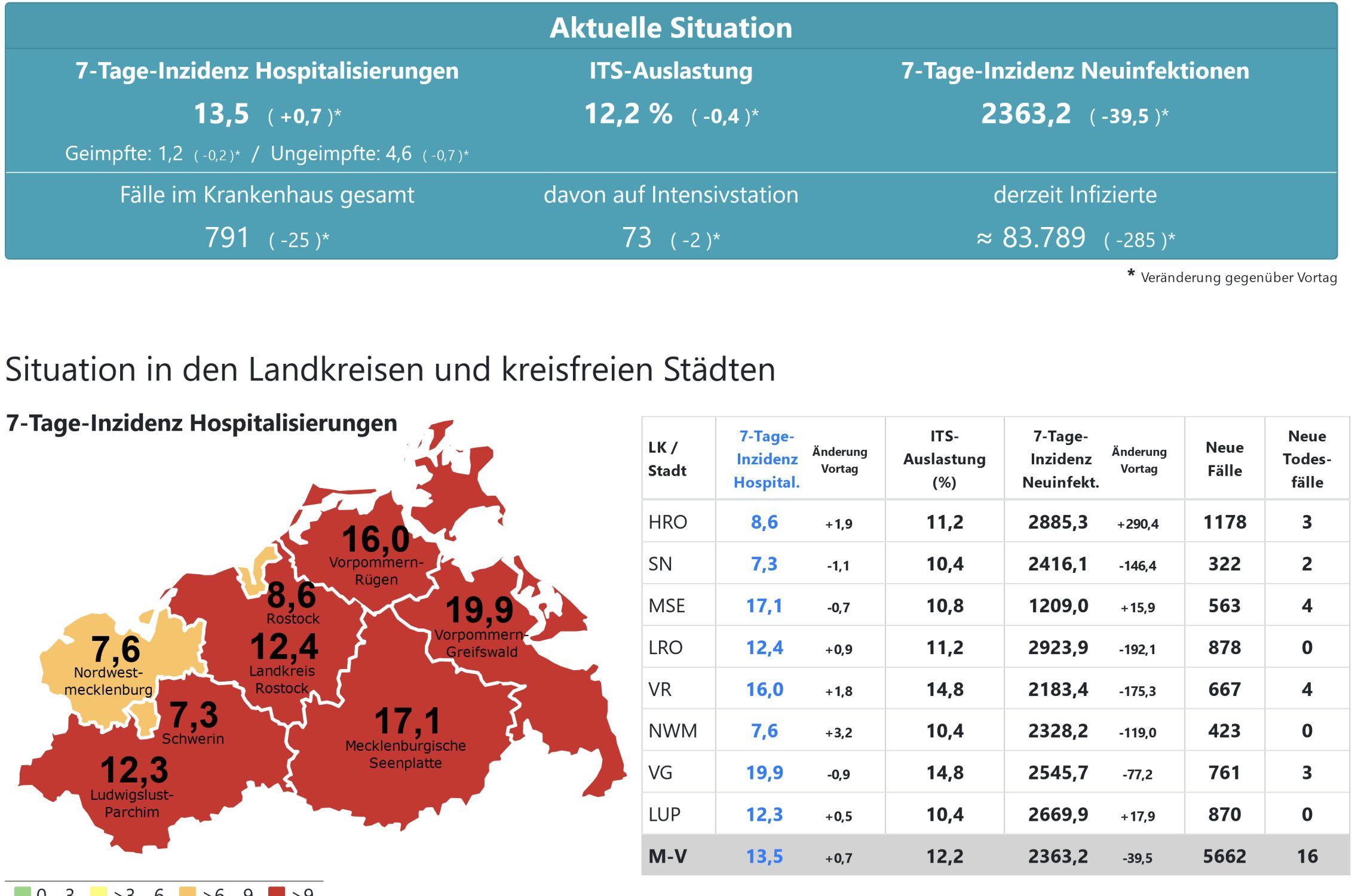The image size is (1361, 896).
Task: Select the NWM row label in table
Action: click(x=673, y=731)
